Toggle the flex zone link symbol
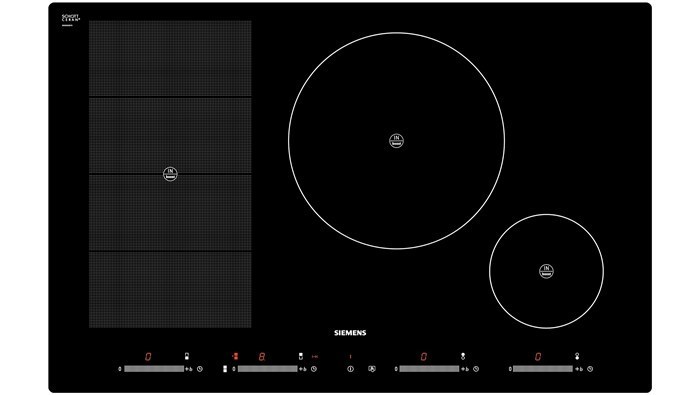This screenshot has width=700, height=395. click(x=225, y=369)
